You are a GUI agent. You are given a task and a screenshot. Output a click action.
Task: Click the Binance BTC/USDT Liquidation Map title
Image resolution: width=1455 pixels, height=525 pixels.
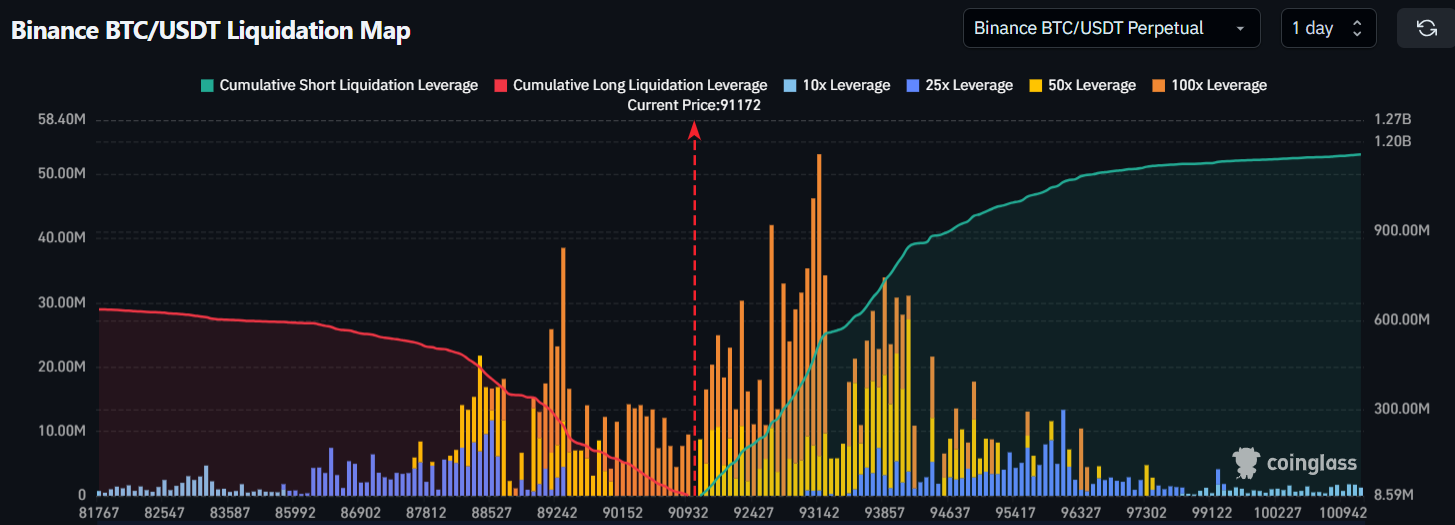point(211,30)
